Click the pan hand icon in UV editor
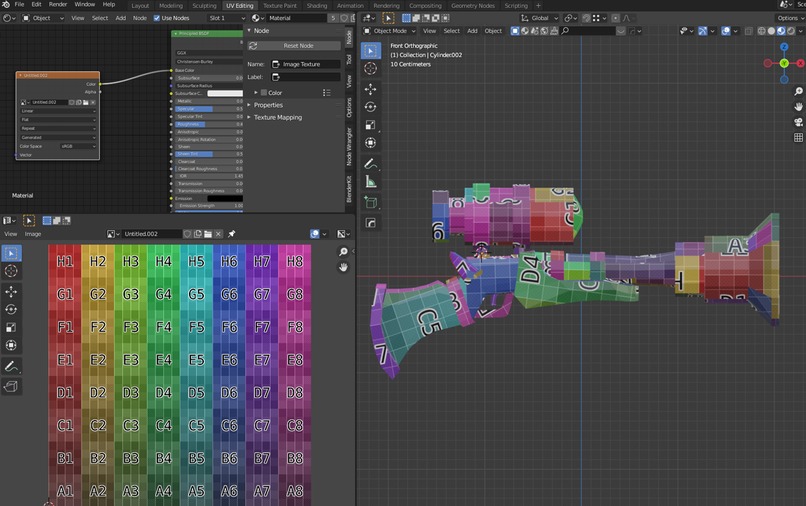Screen dimensions: 806x506 click(x=343, y=267)
